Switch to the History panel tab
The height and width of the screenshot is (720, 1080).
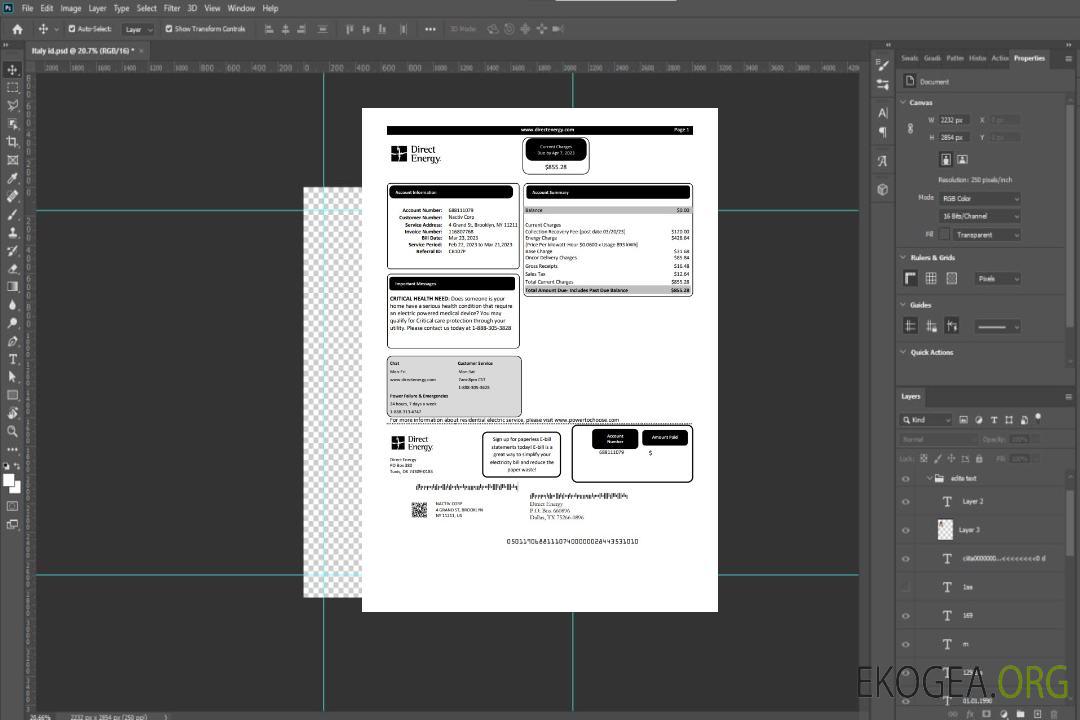pyautogui.click(x=977, y=58)
